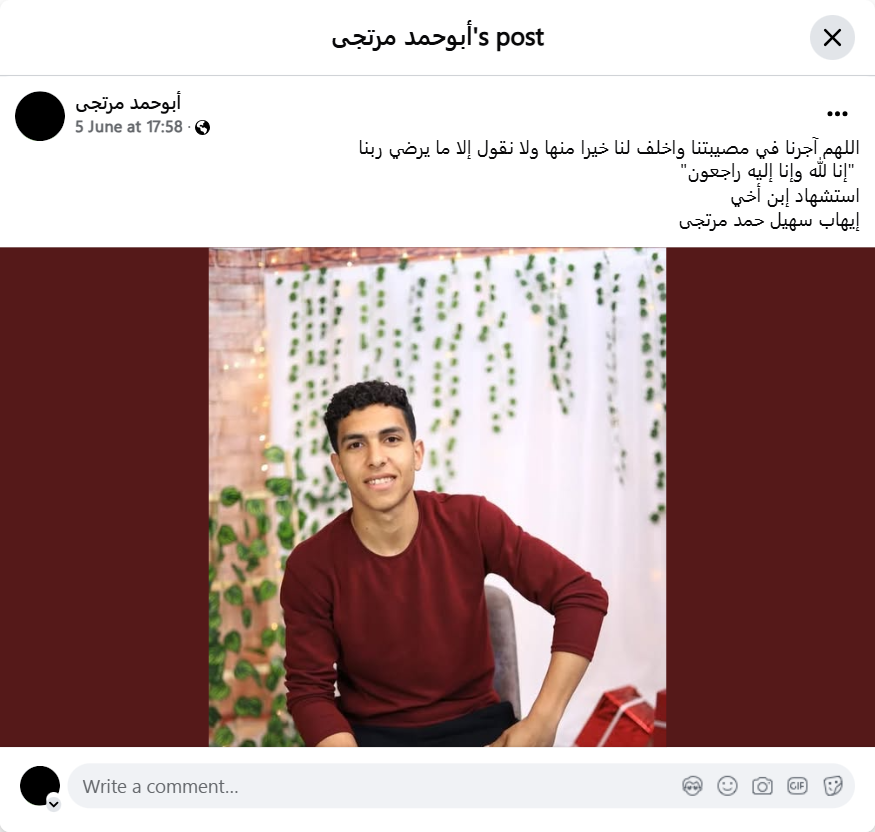The image size is (875, 832).
Task: Open the posted photo of the young man
Action: click(x=437, y=497)
